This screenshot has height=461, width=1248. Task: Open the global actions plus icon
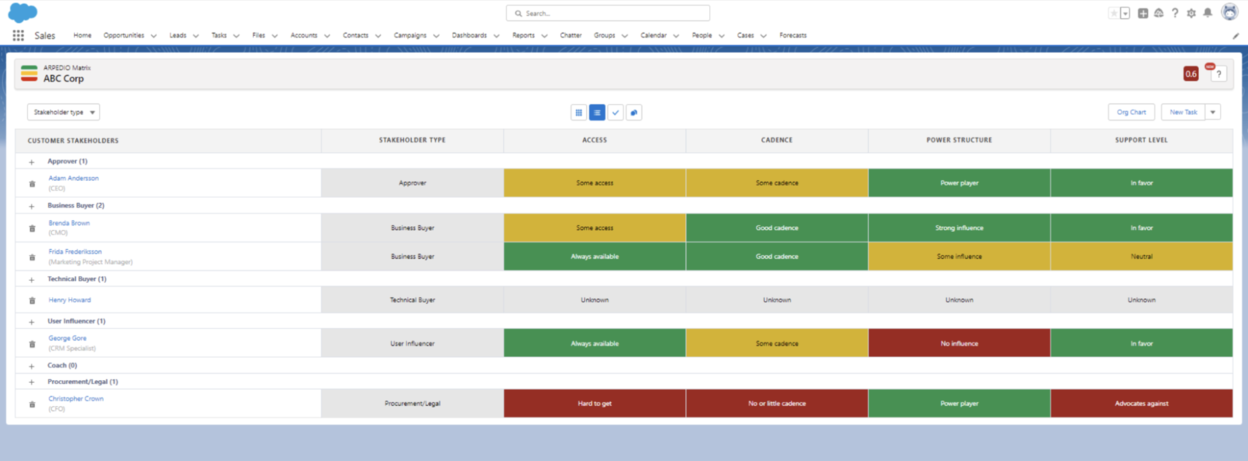(x=1143, y=13)
